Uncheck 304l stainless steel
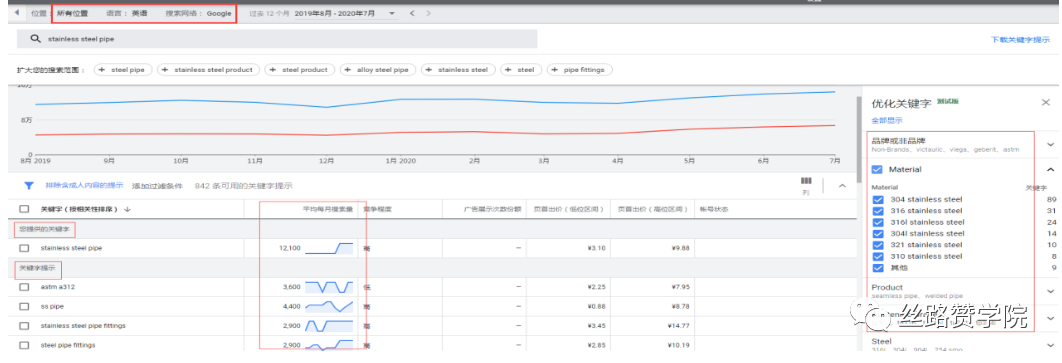This screenshot has width=1062, height=363. point(878,234)
